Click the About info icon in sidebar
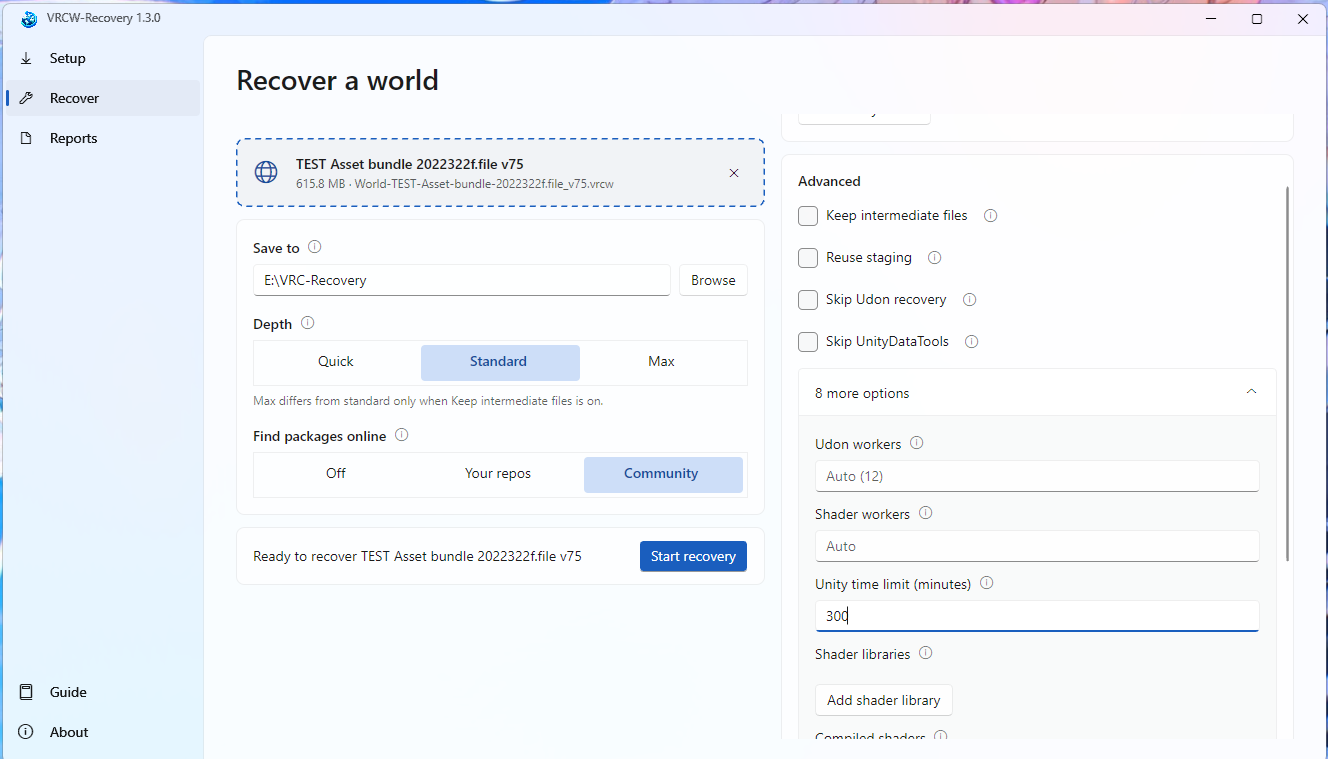Viewport: 1328px width, 759px height. point(26,732)
